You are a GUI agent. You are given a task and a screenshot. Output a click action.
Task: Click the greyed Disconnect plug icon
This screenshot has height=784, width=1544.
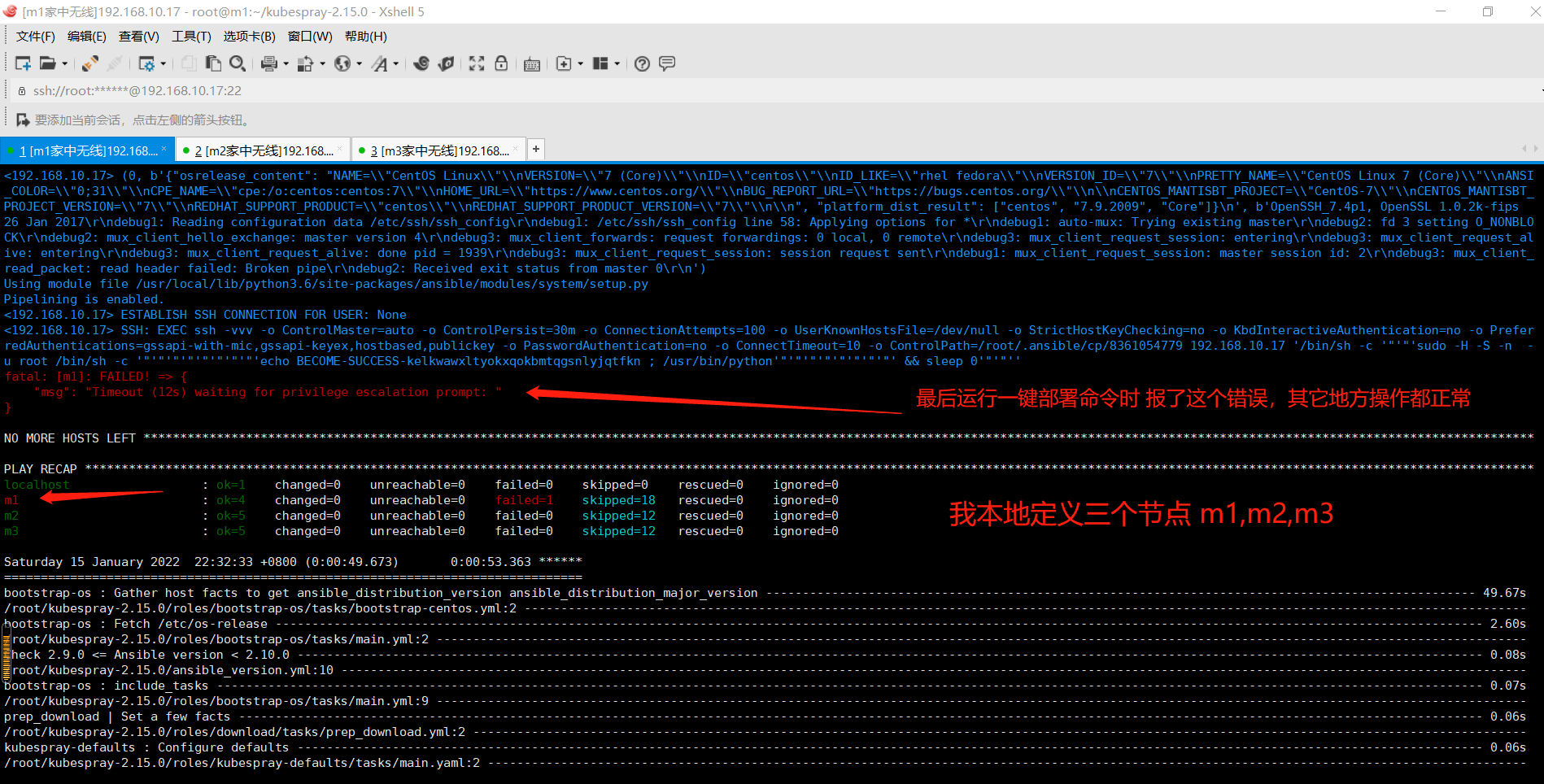pyautogui.click(x=115, y=63)
